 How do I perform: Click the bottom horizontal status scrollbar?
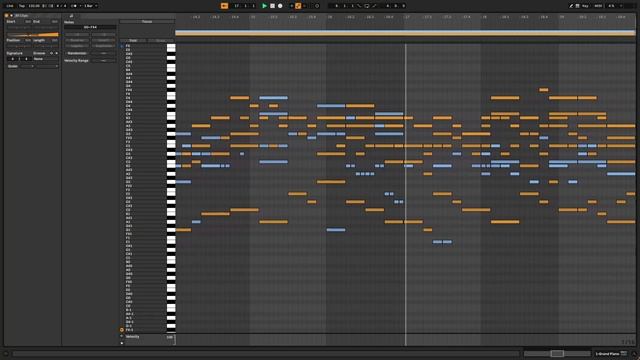pyautogui.click(x=265, y=353)
